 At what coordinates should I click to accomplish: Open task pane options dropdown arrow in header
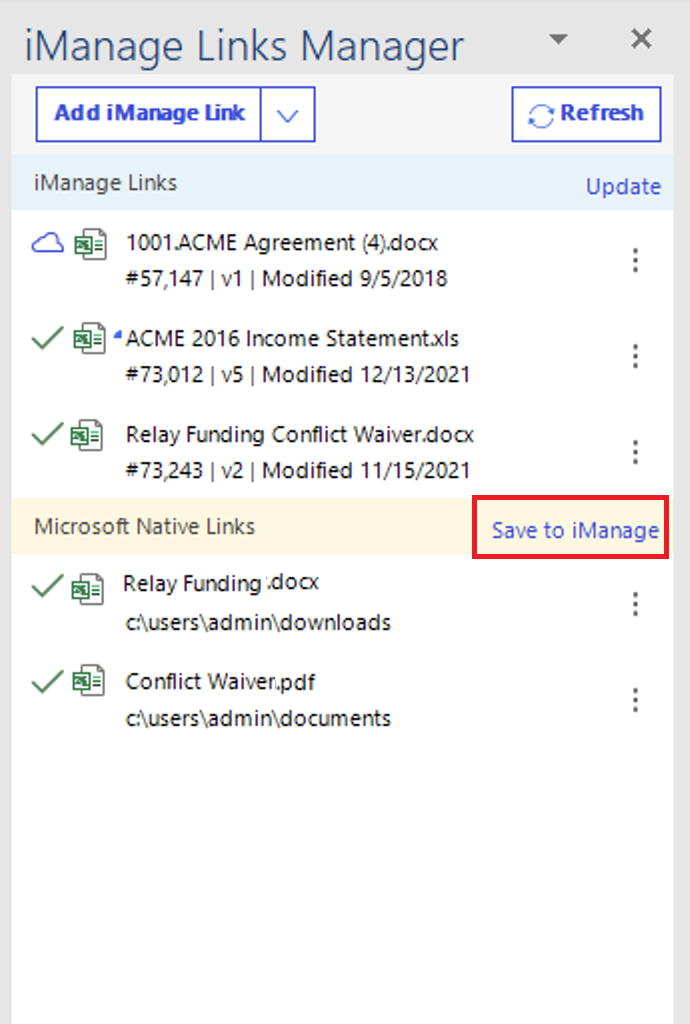pyautogui.click(x=558, y=40)
